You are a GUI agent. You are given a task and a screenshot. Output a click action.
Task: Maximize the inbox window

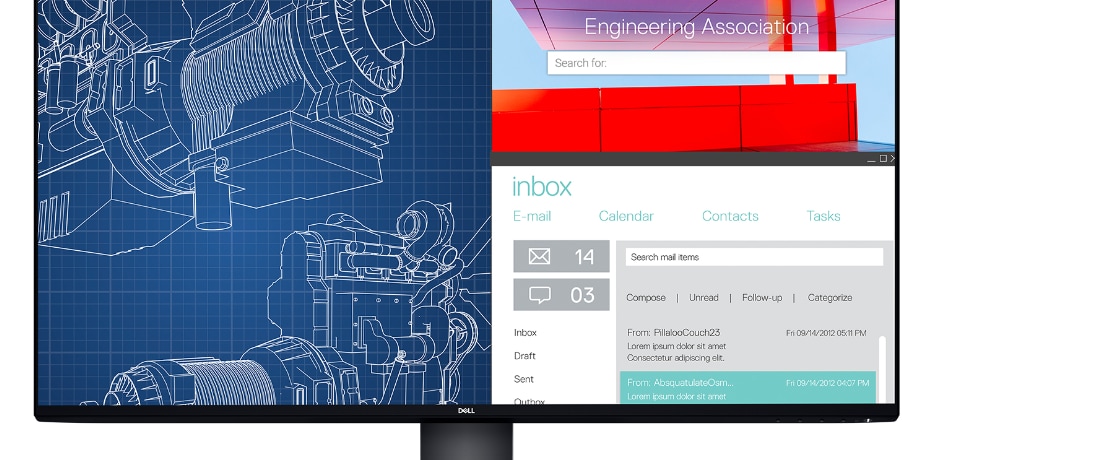point(882,159)
